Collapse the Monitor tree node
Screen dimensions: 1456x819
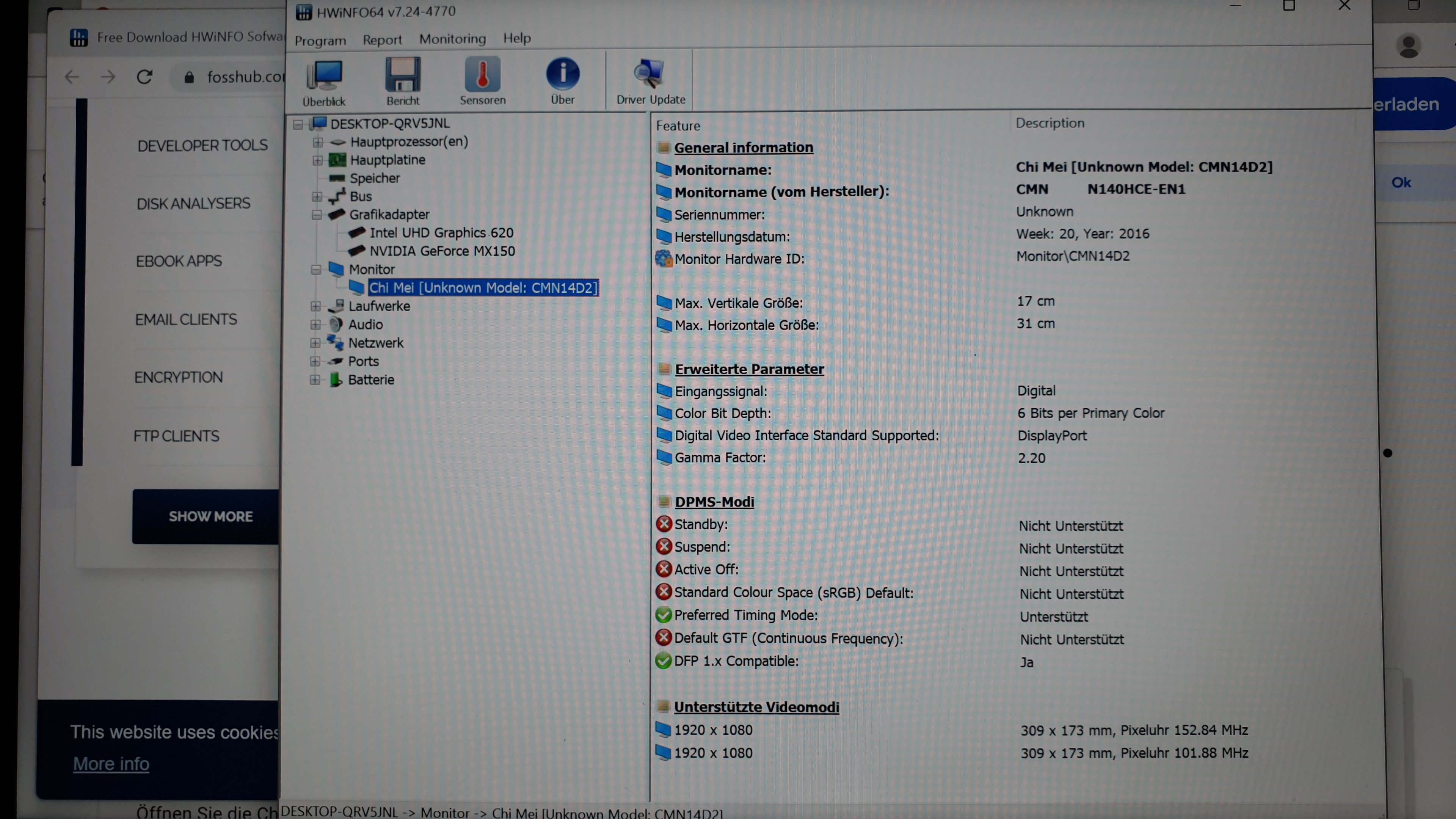click(x=316, y=270)
